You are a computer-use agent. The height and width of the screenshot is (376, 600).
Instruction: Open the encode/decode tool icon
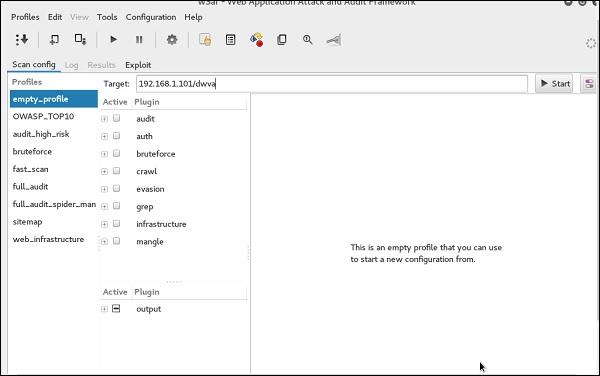pyautogui.click(x=256, y=39)
